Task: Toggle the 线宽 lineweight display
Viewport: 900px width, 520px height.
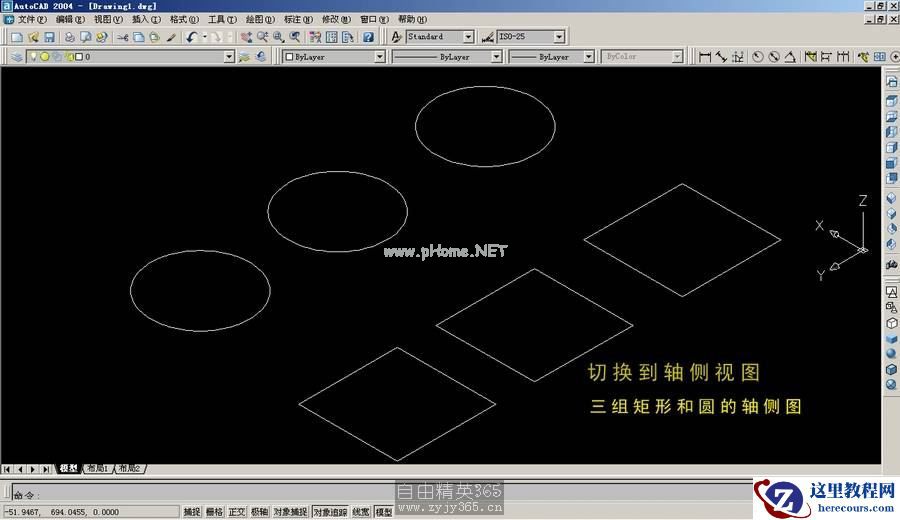Action: [x=360, y=511]
